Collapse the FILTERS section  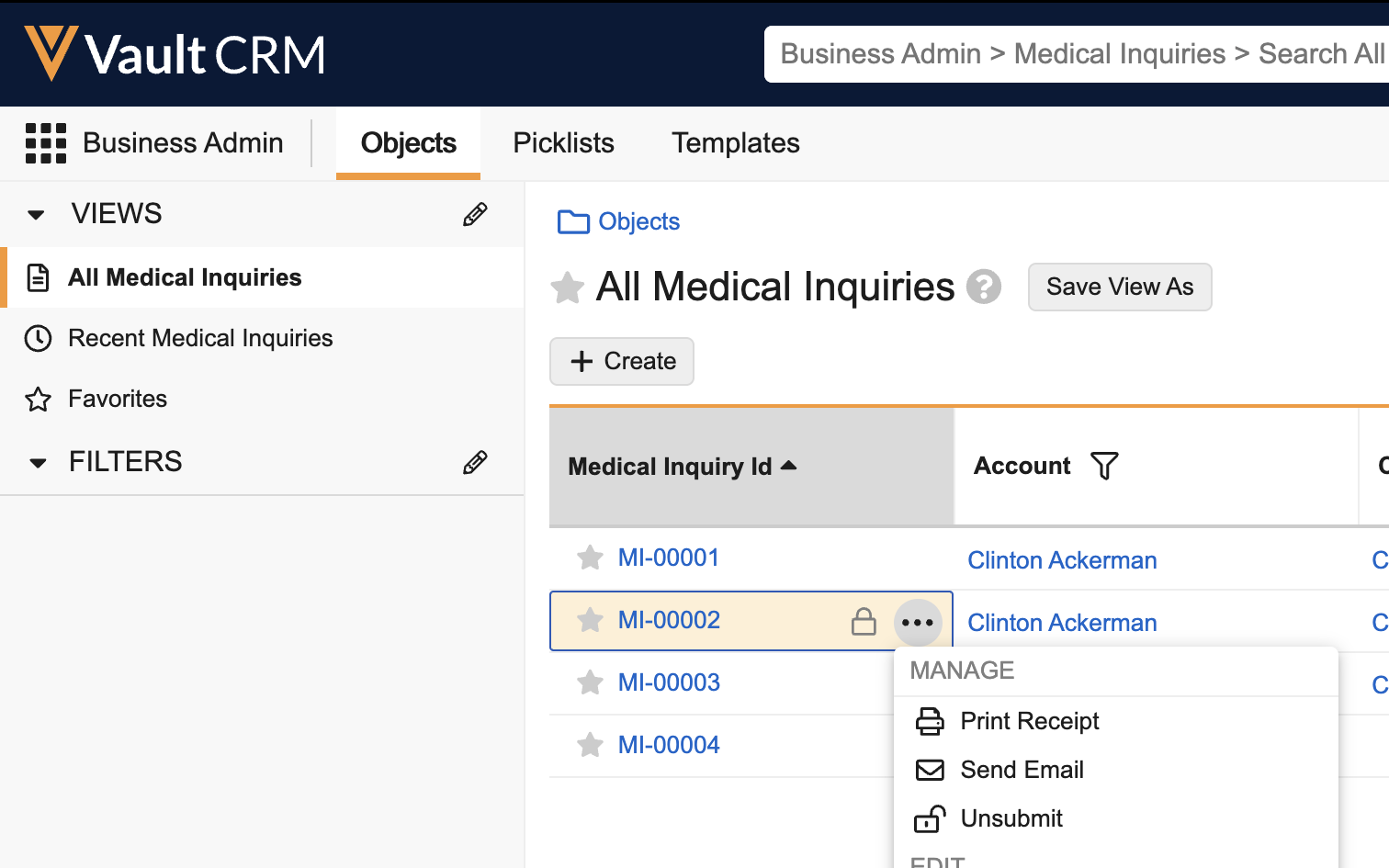click(x=35, y=462)
